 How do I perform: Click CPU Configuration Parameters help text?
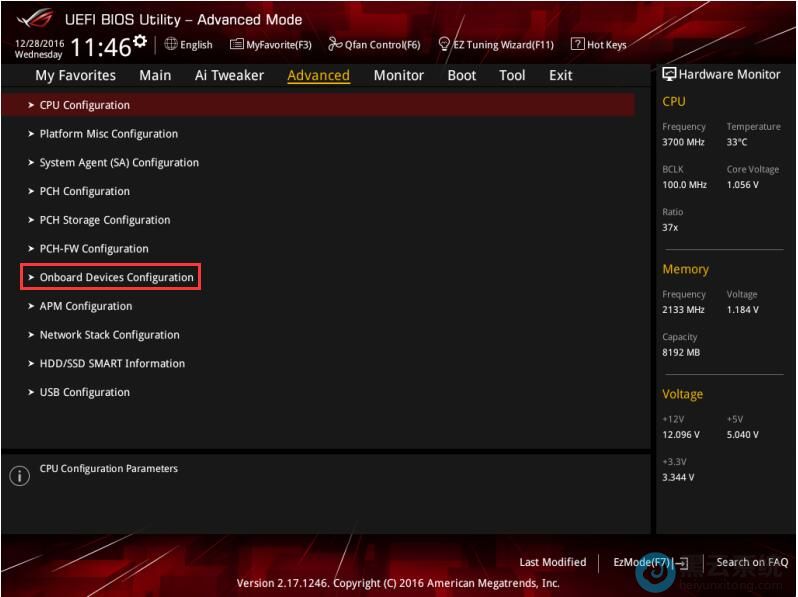(x=109, y=468)
